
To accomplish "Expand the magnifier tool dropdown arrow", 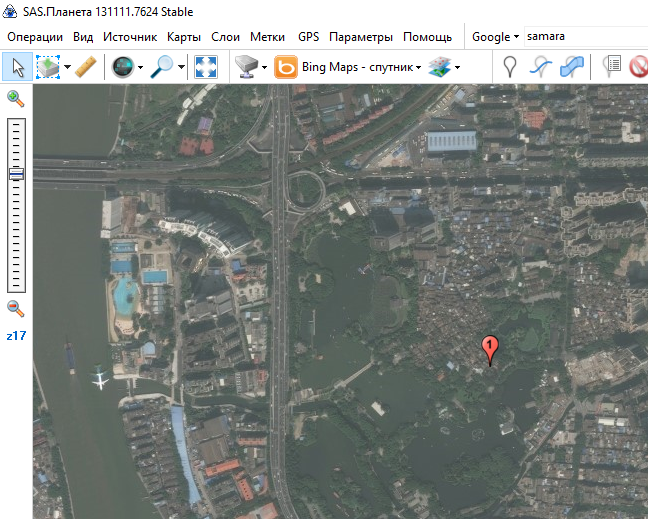I will [181, 67].
